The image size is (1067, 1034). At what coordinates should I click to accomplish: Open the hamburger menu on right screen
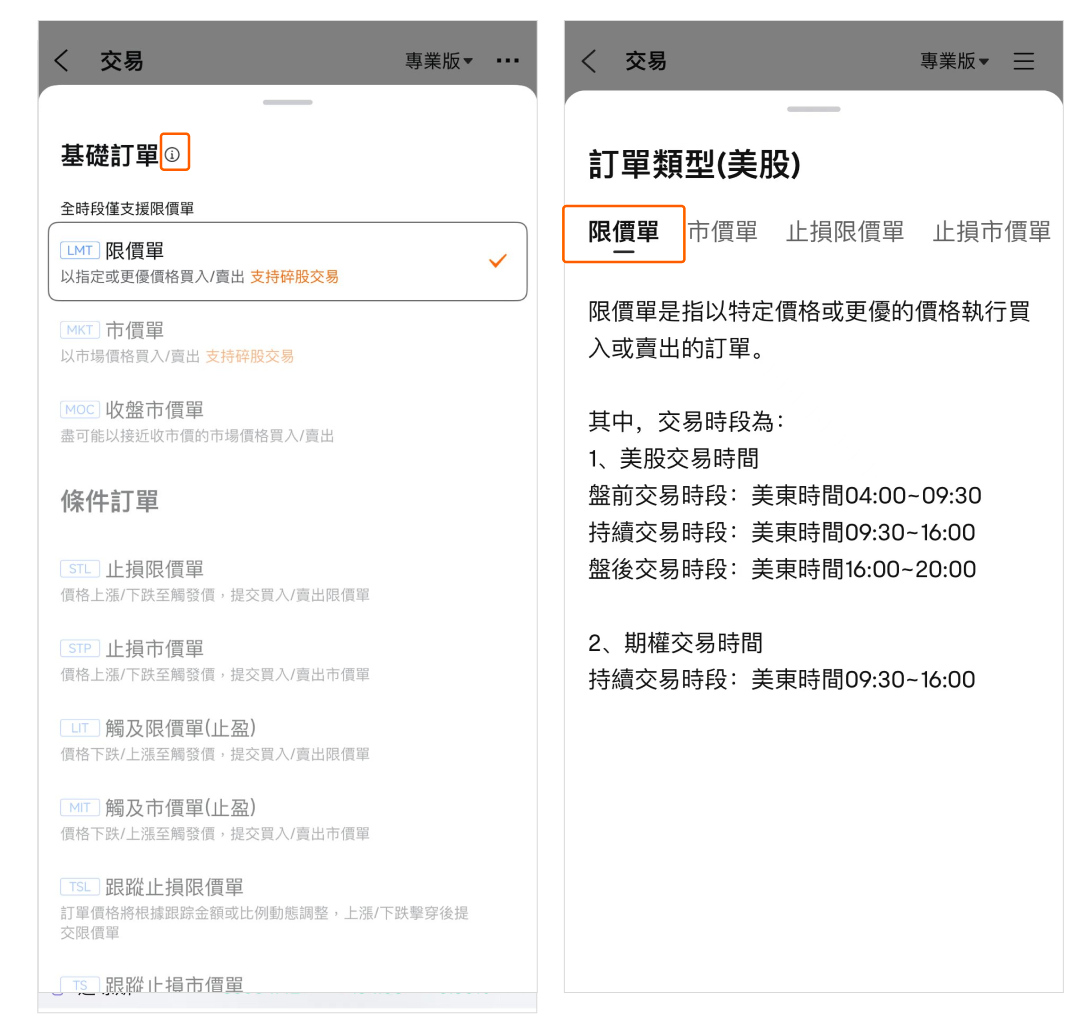[x=1023, y=61]
